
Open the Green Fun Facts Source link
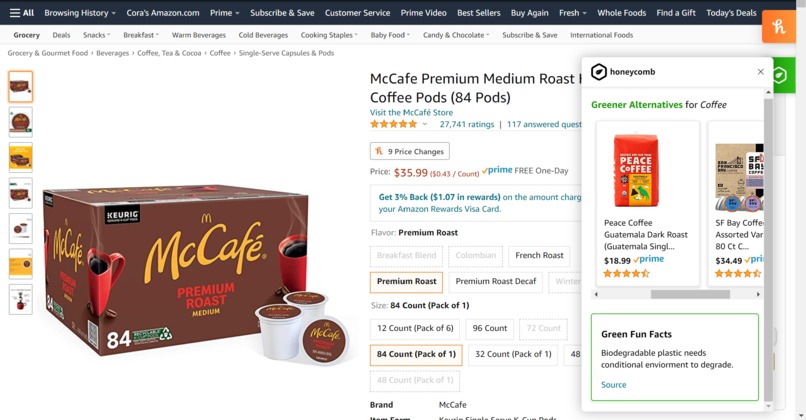coord(613,385)
